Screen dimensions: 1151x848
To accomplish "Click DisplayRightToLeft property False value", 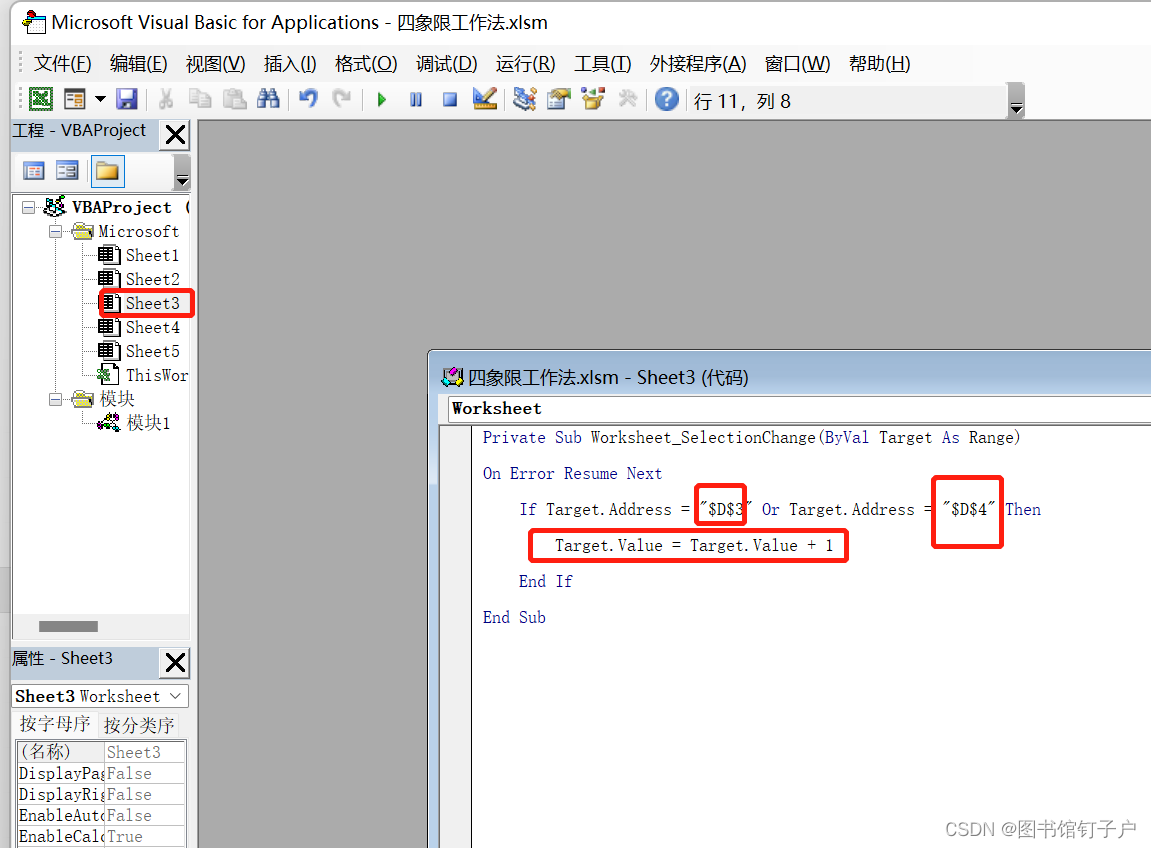I will 145,795.
